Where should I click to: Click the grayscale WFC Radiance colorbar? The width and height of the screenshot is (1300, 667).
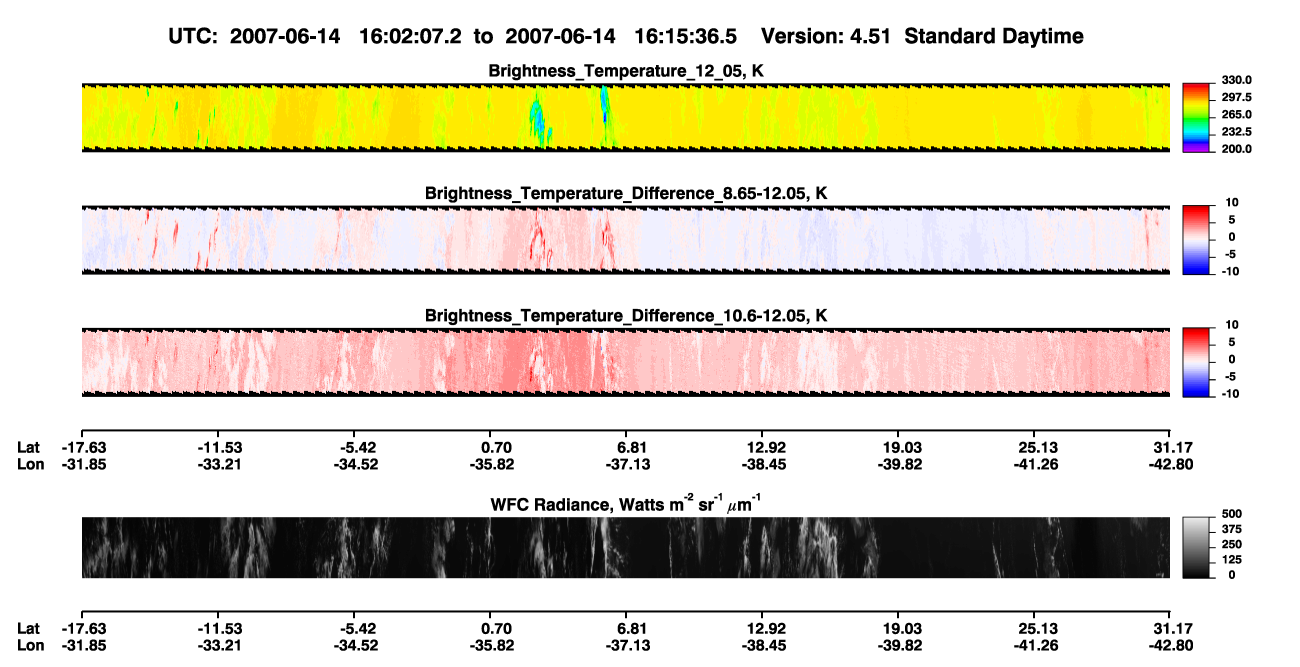click(1197, 547)
